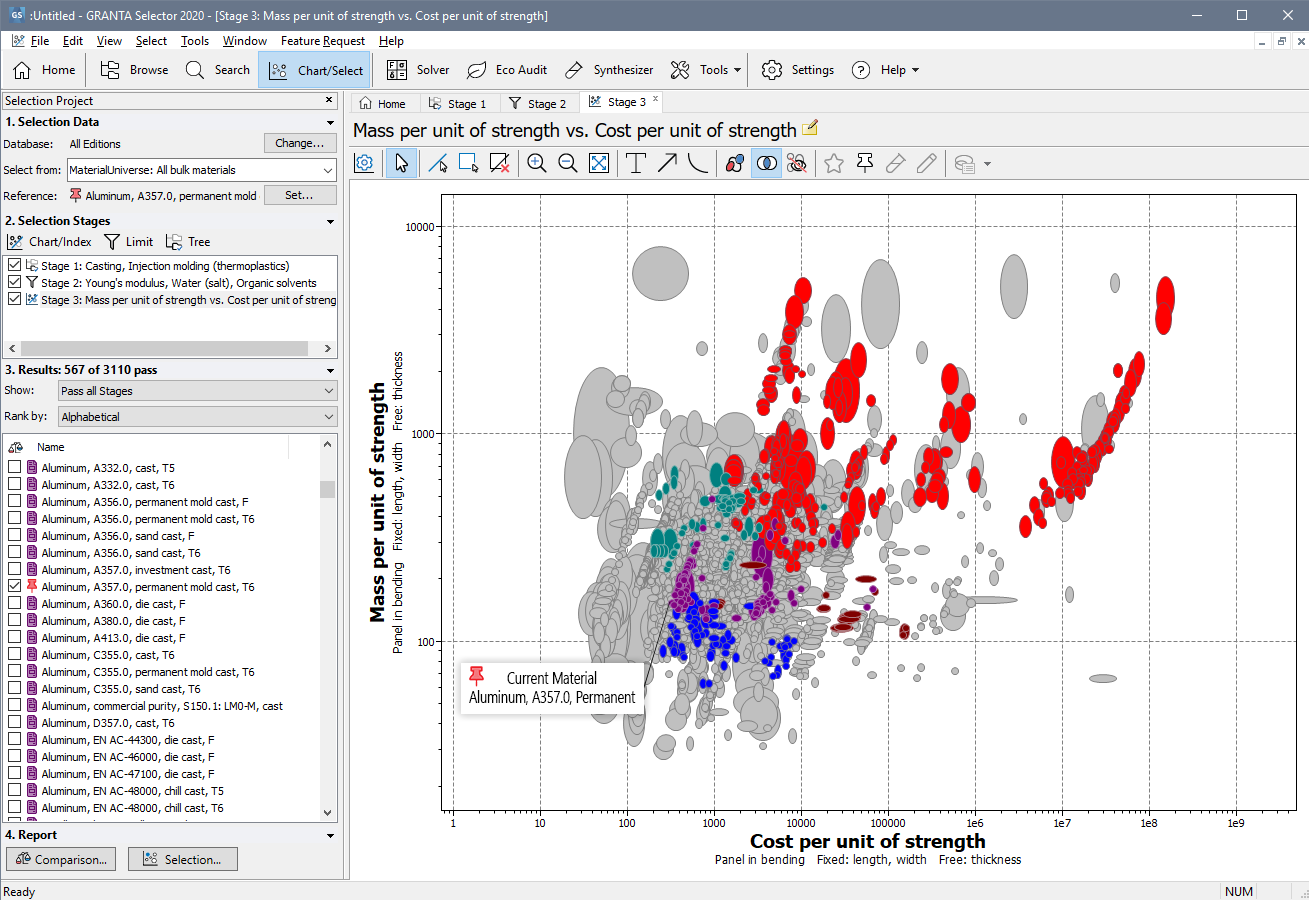Viewport: 1309px width, 900px height.
Task: Select the curve drawing tool
Action: (x=698, y=163)
